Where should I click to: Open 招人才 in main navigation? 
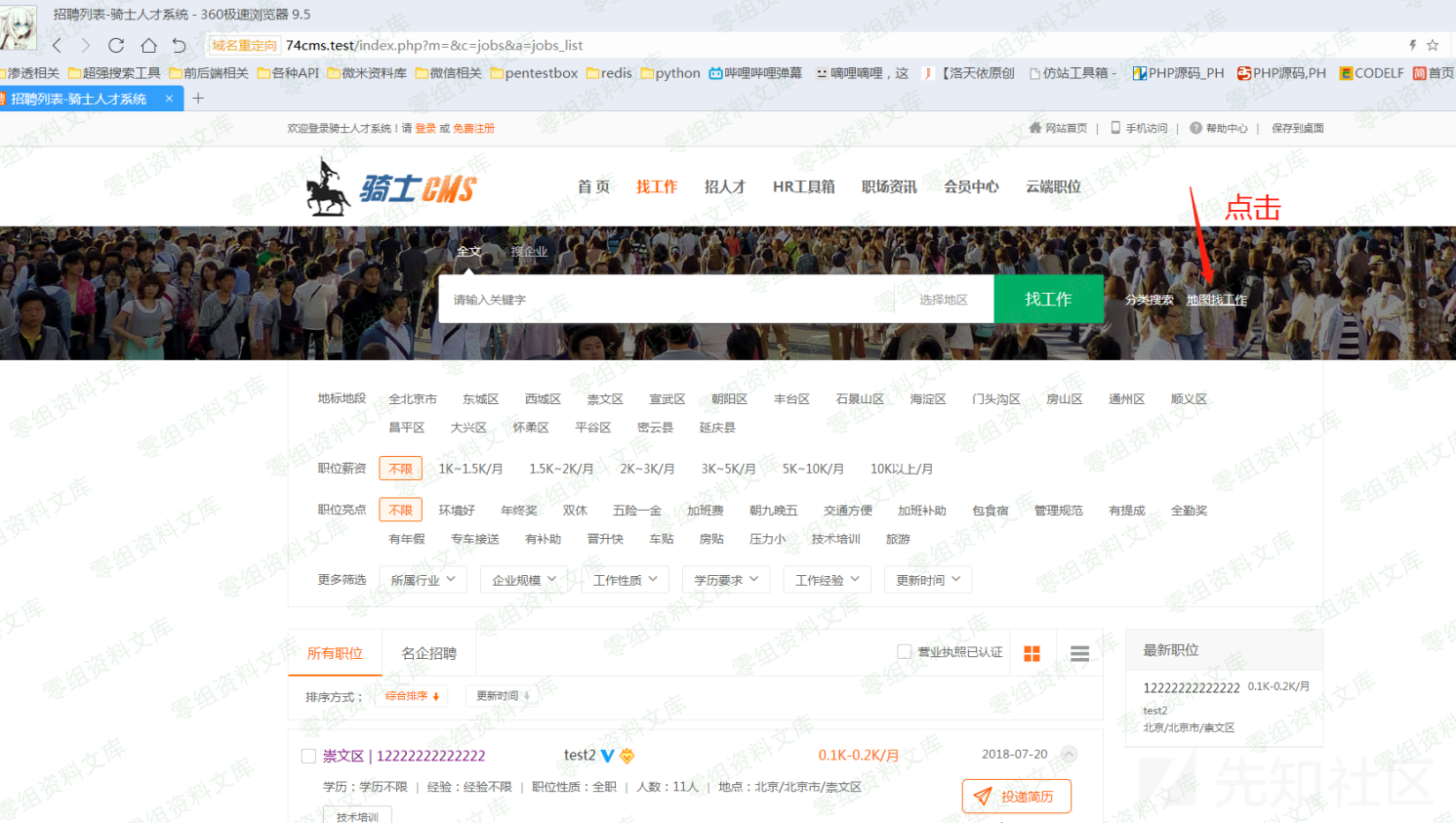tap(725, 186)
